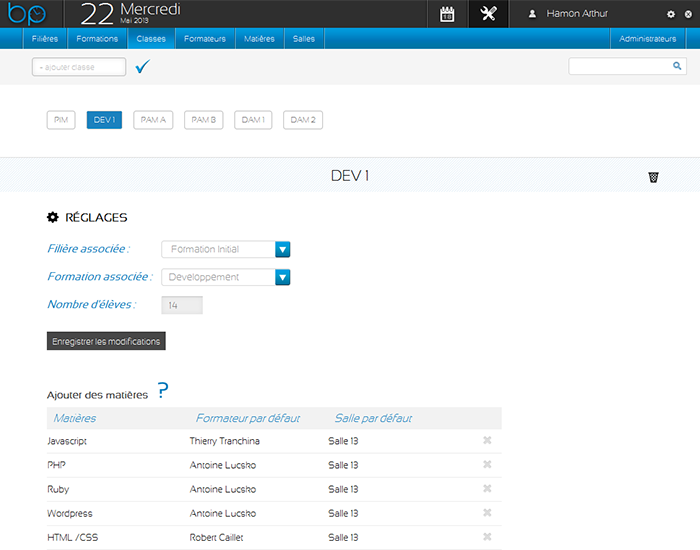
Task: Open settings gear icon in top-right header
Action: pos(671,14)
